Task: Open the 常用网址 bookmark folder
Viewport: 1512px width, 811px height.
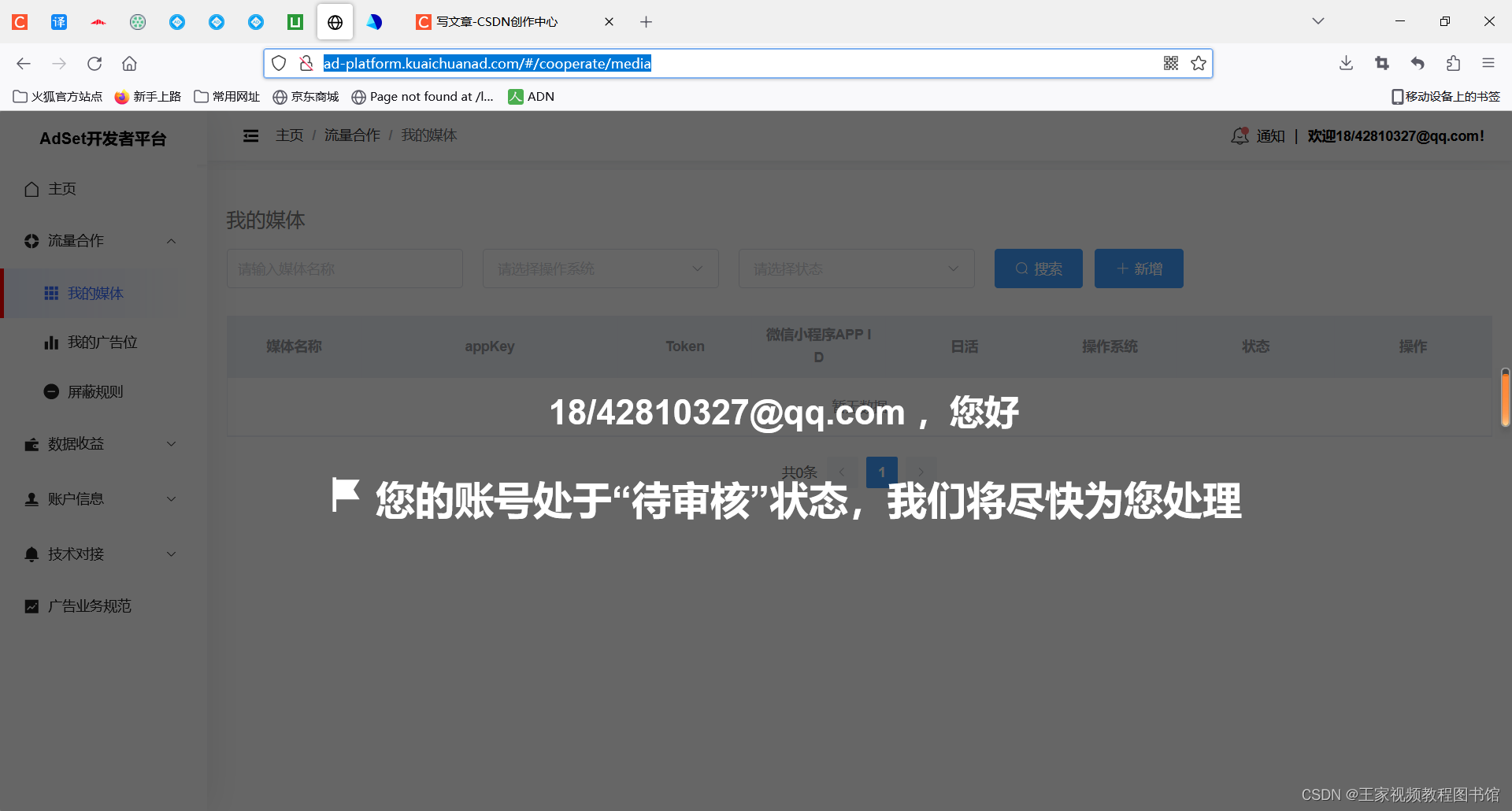Action: (227, 97)
